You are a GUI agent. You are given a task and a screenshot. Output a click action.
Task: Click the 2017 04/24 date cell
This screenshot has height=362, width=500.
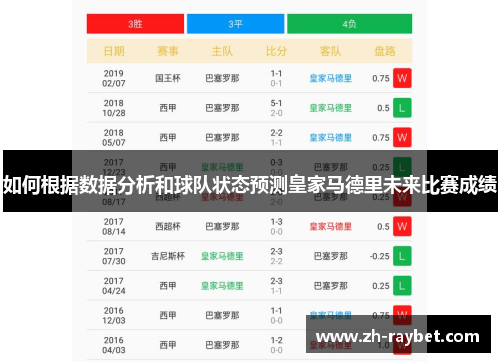pyautogui.click(x=114, y=286)
